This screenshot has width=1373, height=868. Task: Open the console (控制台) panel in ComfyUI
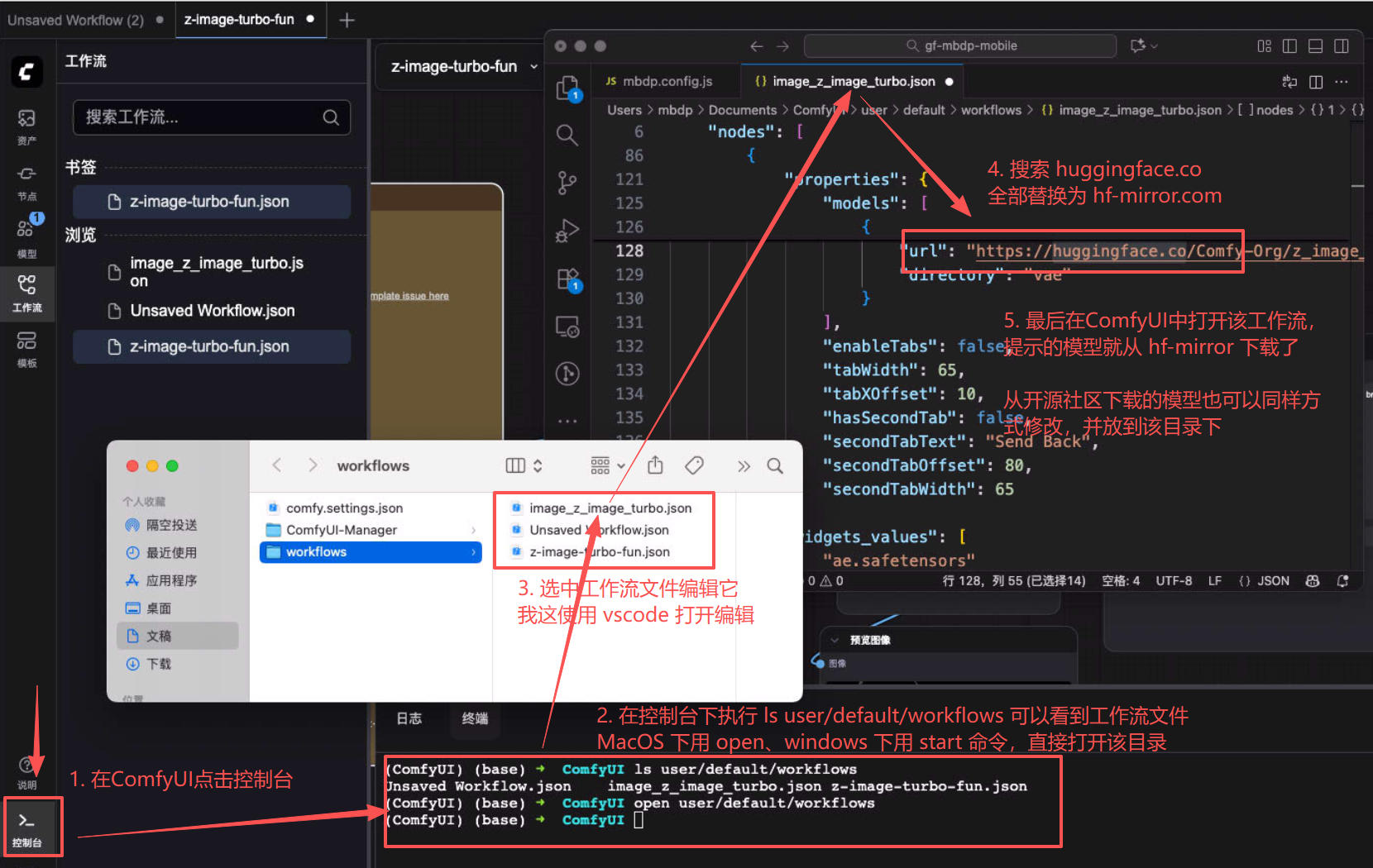tap(27, 826)
